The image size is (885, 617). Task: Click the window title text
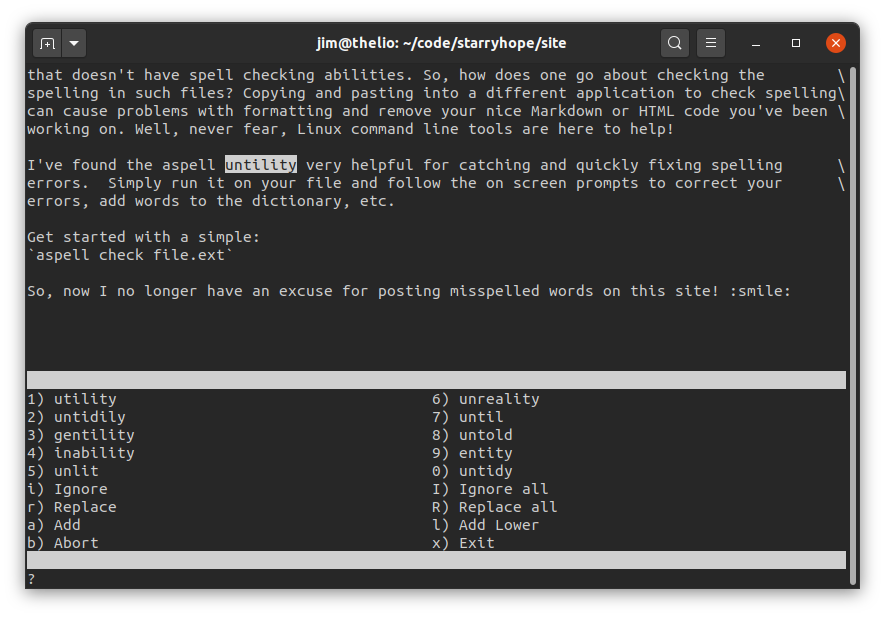[x=442, y=43]
